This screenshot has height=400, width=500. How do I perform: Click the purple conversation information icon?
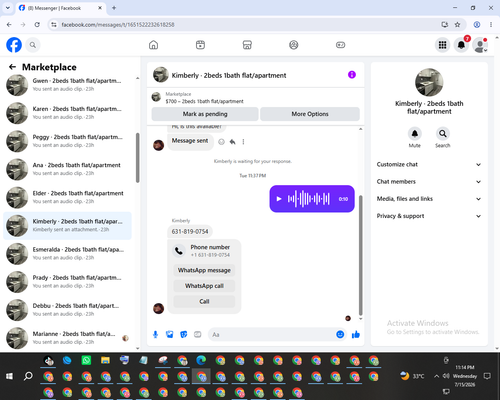point(352,75)
